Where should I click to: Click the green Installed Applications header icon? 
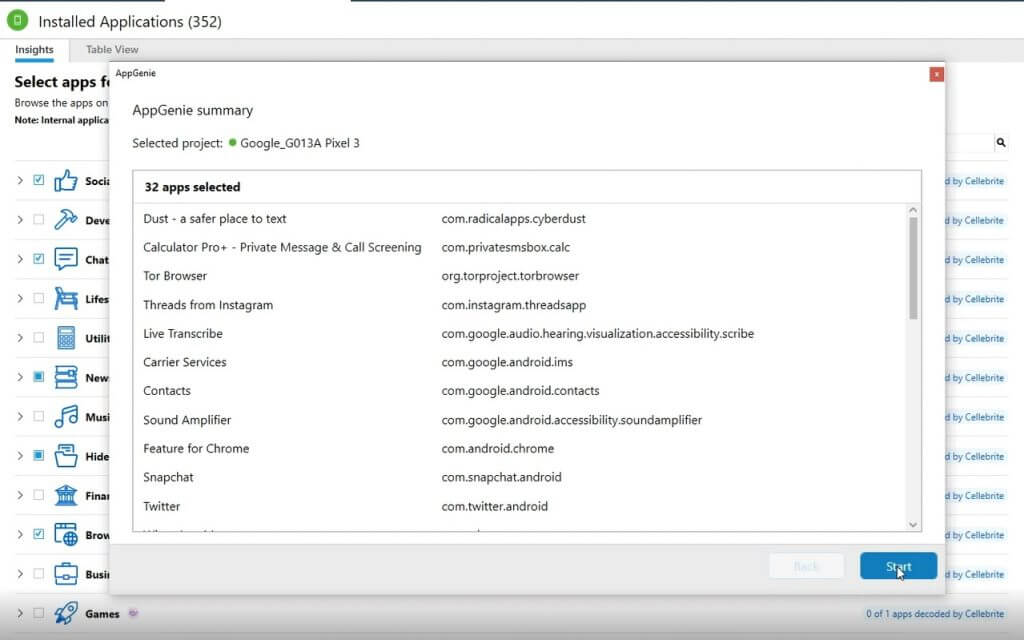pyautogui.click(x=18, y=20)
